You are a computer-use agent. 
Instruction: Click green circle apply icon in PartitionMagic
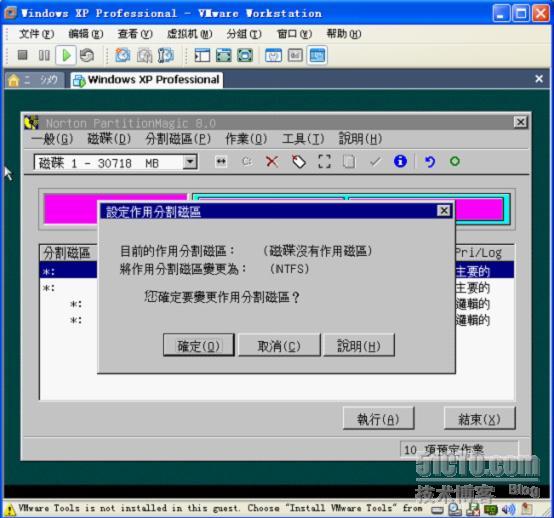tap(455, 161)
